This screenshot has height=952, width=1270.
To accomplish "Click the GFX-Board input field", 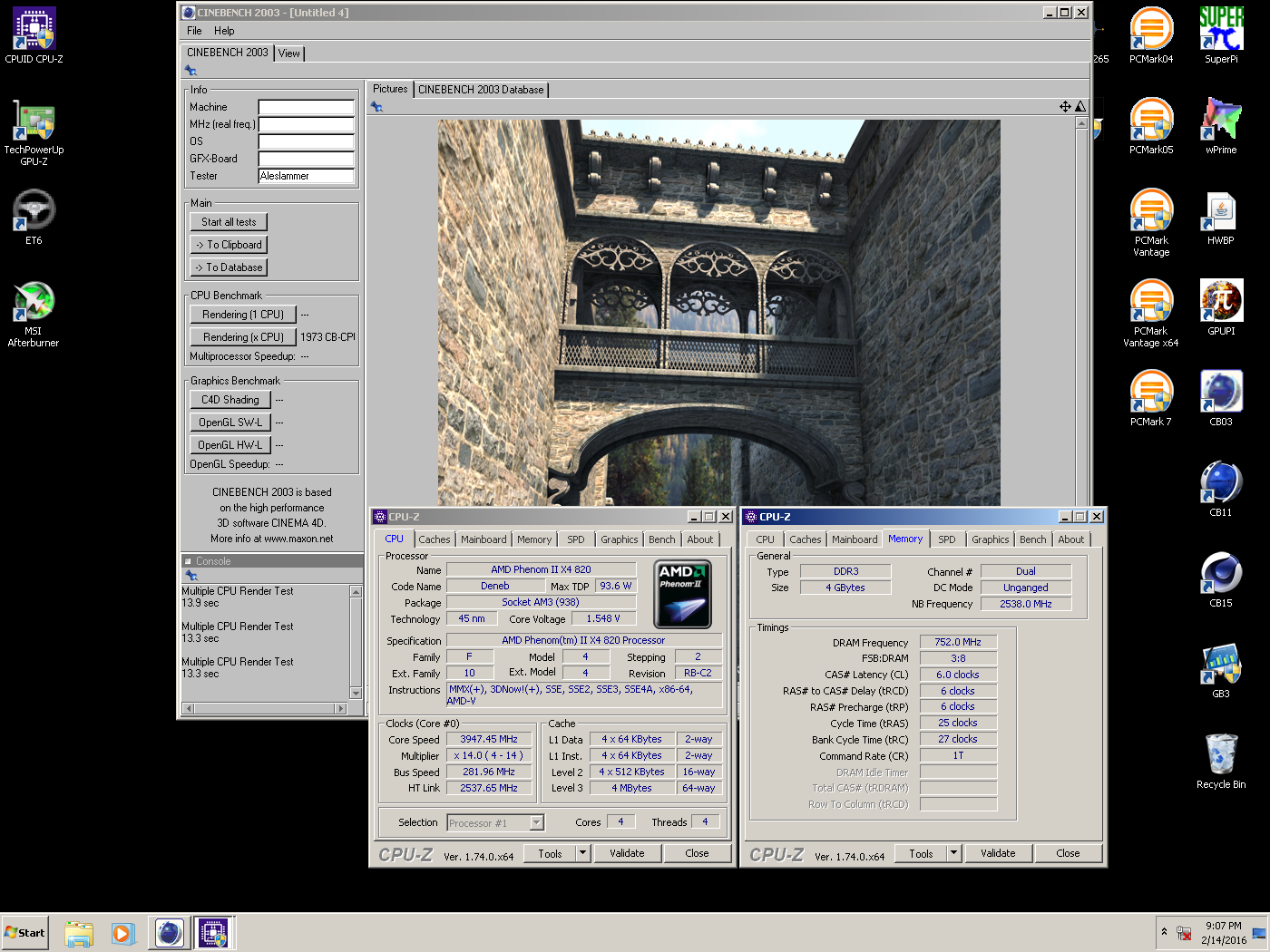I will [x=306, y=159].
